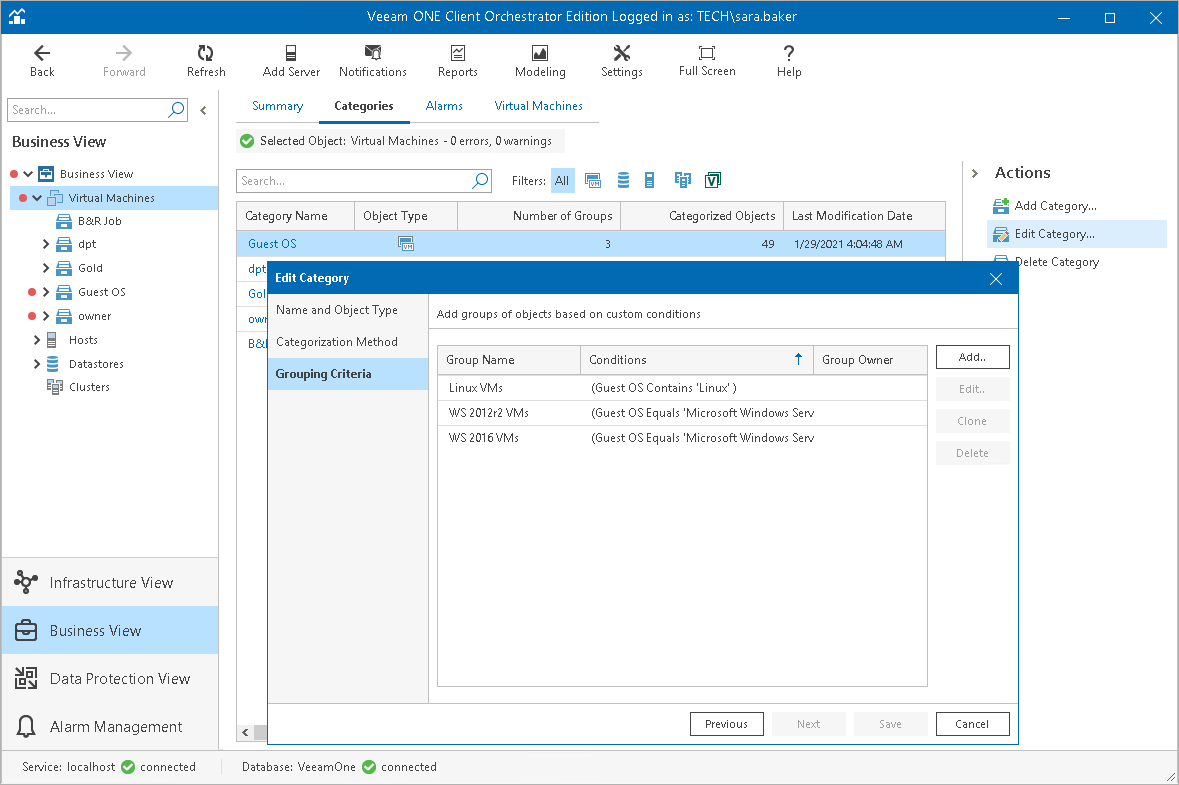The width and height of the screenshot is (1179, 785).
Task: Close the Edit Category dialog
Action: click(x=996, y=279)
